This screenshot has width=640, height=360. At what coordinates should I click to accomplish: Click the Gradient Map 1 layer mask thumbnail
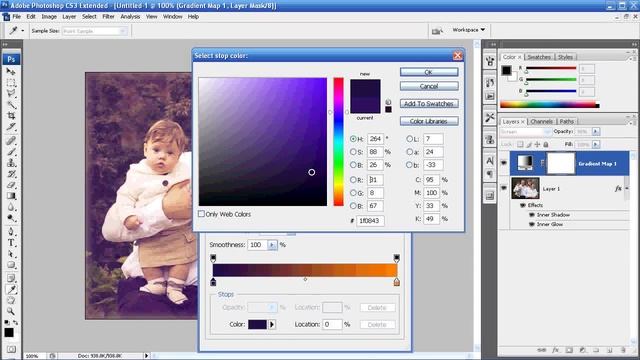point(560,163)
